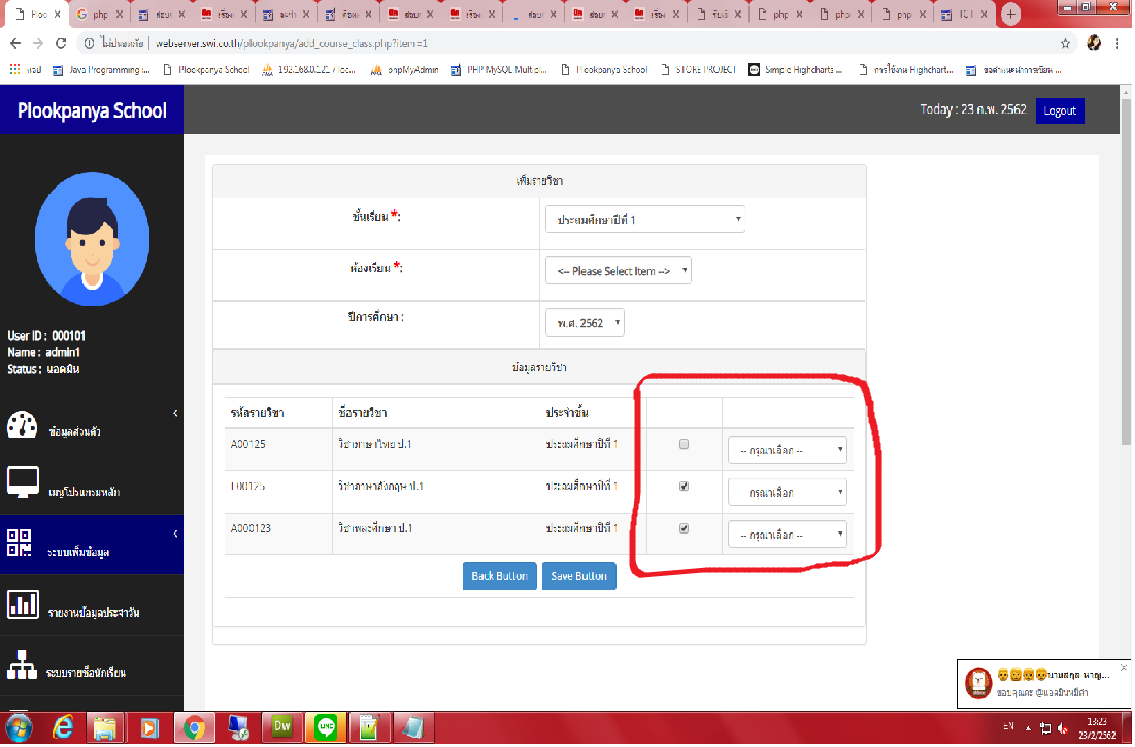The height and width of the screenshot is (747, 1135).
Task: Open the grade level dropdown
Action: tap(644, 219)
